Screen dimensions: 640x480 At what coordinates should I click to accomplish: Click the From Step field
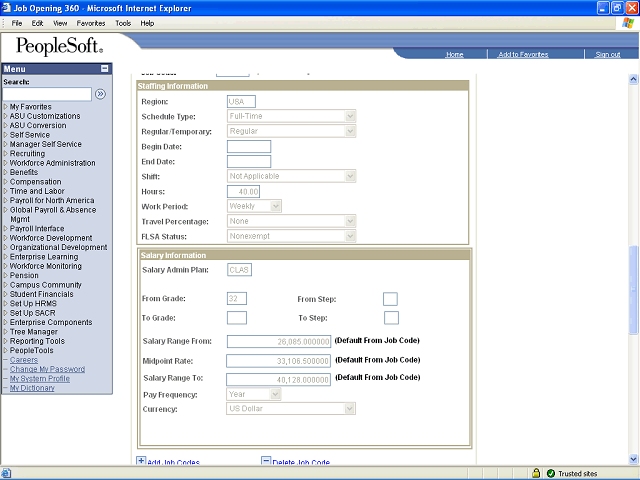[x=390, y=299]
